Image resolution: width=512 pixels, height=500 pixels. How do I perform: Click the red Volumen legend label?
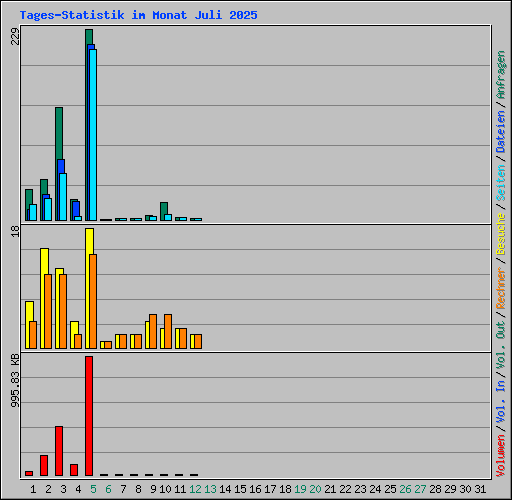[501, 455]
